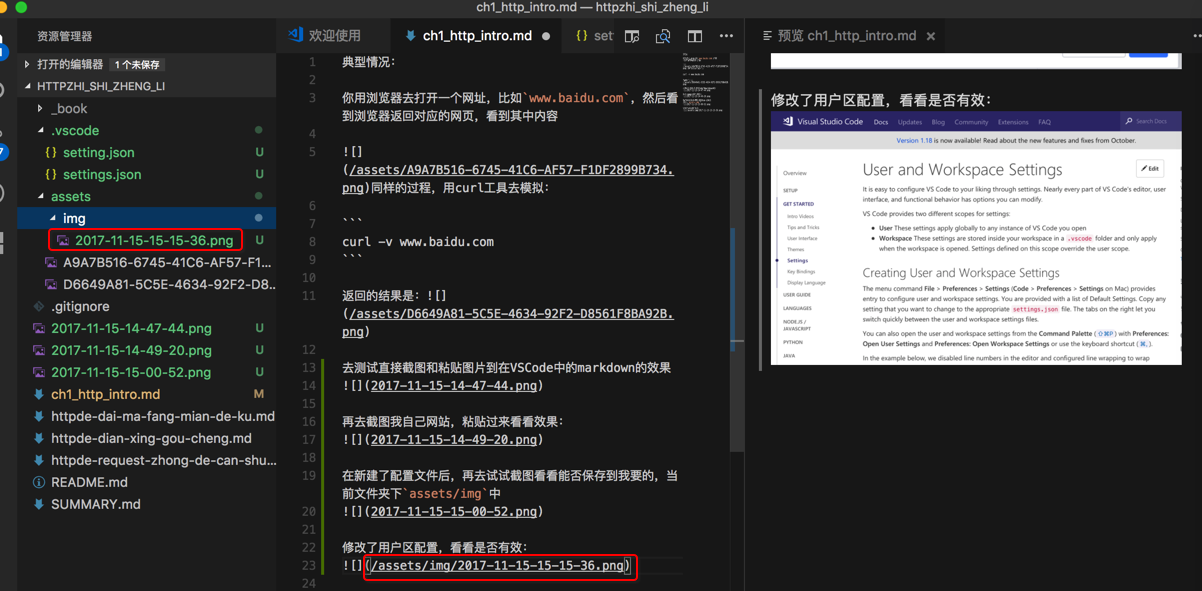Click the braces icon beside settings.json
Image resolution: width=1202 pixels, height=591 pixels.
[51, 174]
